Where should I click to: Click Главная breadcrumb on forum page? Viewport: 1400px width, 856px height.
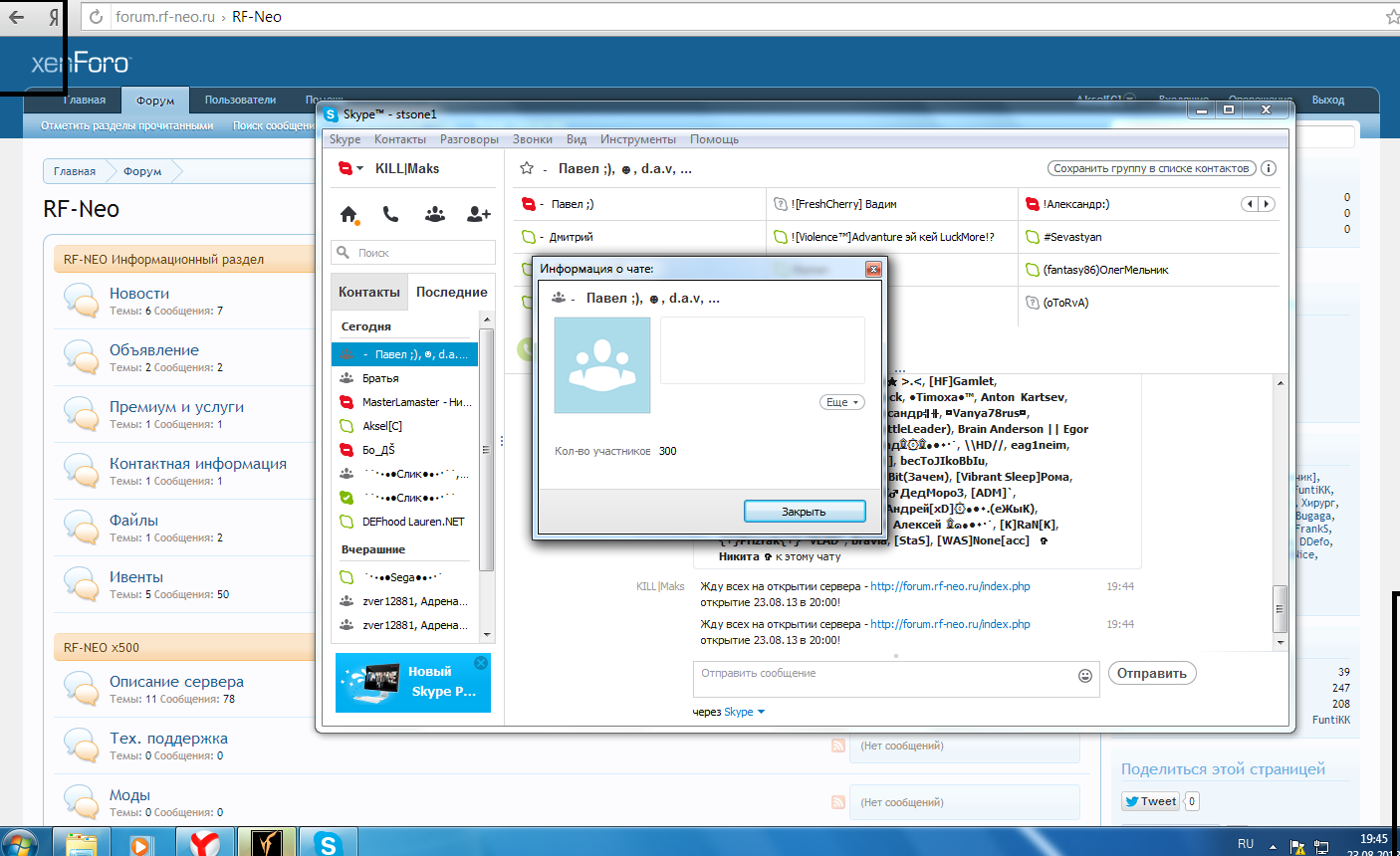(75, 171)
